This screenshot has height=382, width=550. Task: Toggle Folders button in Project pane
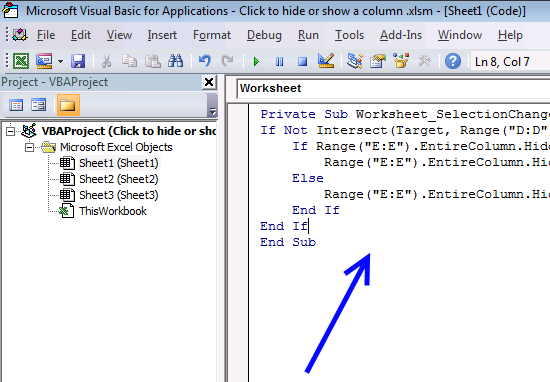pyautogui.click(x=68, y=105)
